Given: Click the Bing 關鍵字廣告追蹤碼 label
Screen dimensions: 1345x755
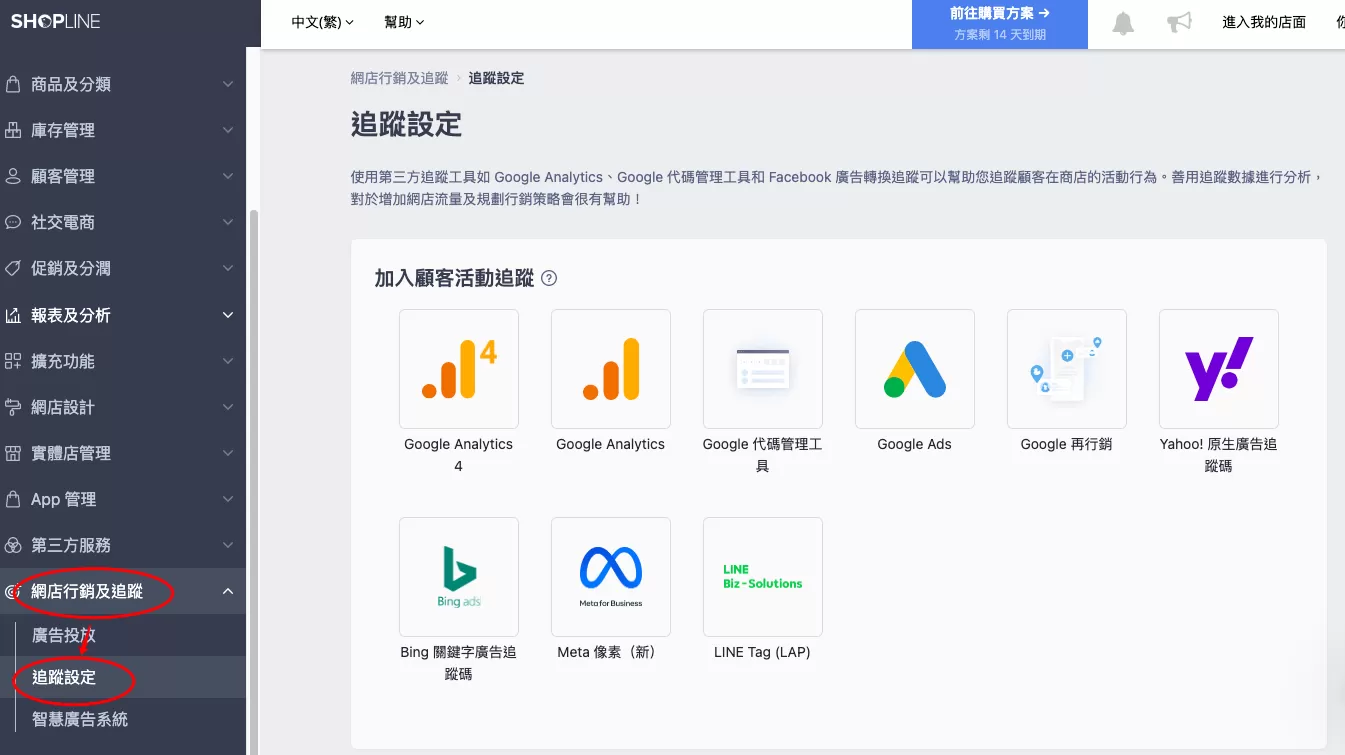Looking at the screenshot, I should coord(459,663).
